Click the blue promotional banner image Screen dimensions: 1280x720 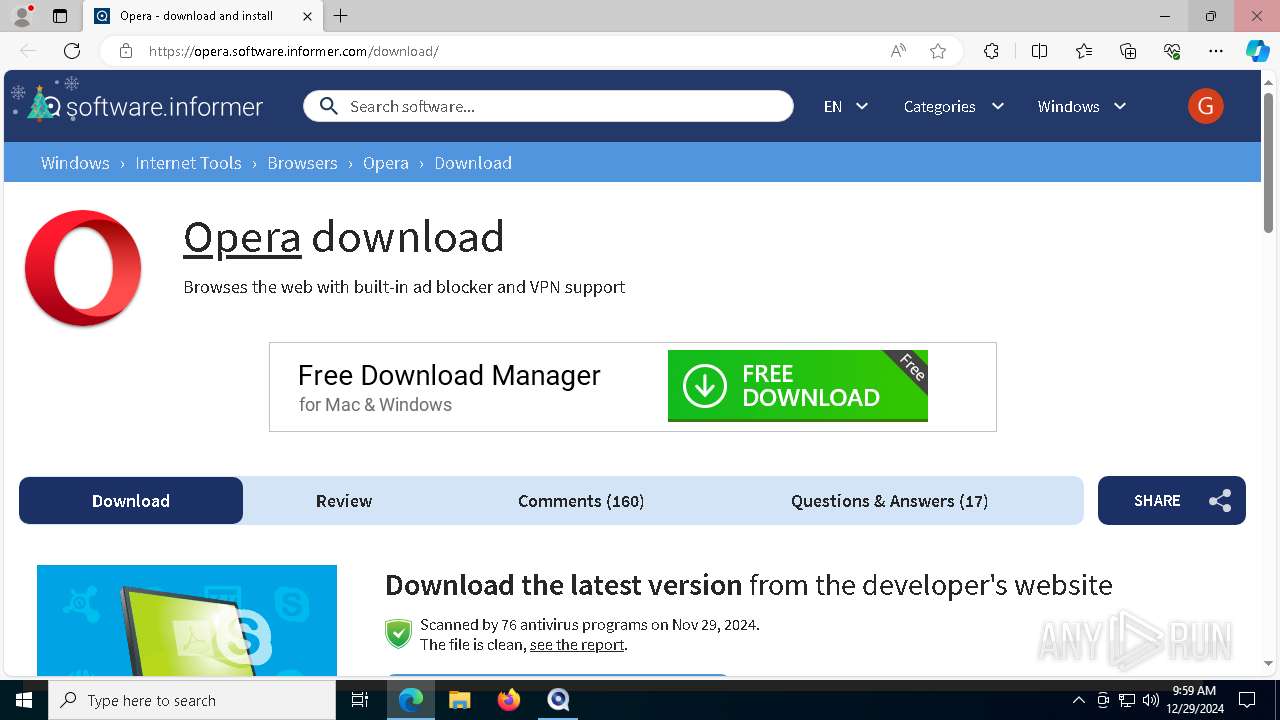(187, 620)
